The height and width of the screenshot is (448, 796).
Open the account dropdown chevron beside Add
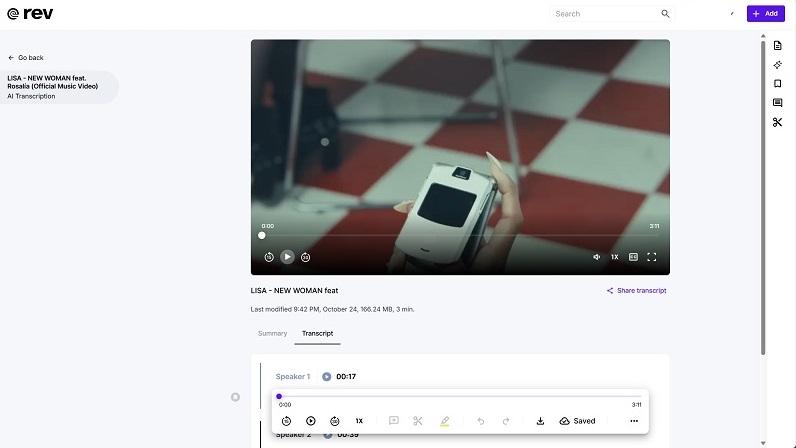tap(732, 14)
